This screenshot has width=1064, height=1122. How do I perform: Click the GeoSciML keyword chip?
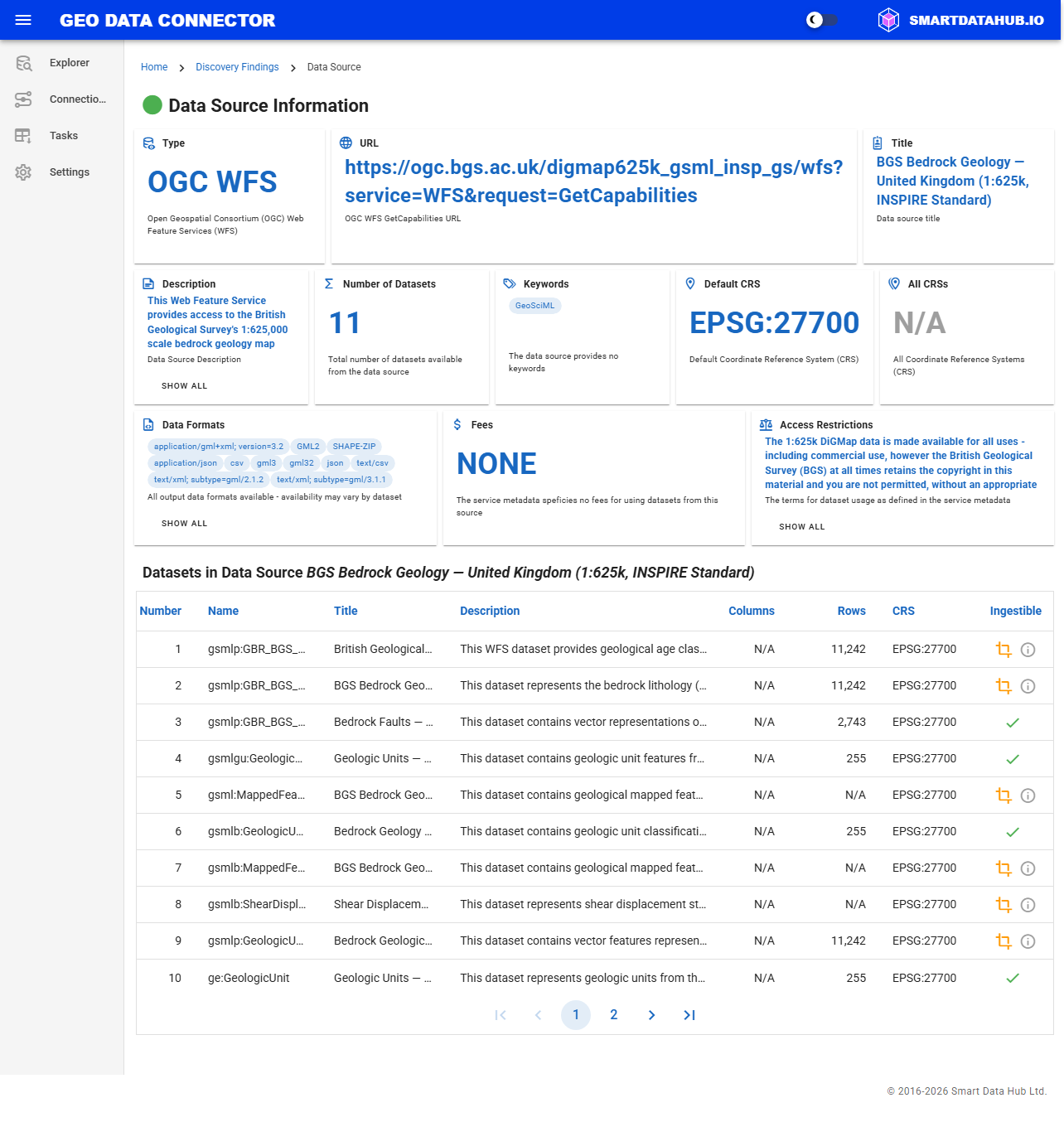click(535, 306)
